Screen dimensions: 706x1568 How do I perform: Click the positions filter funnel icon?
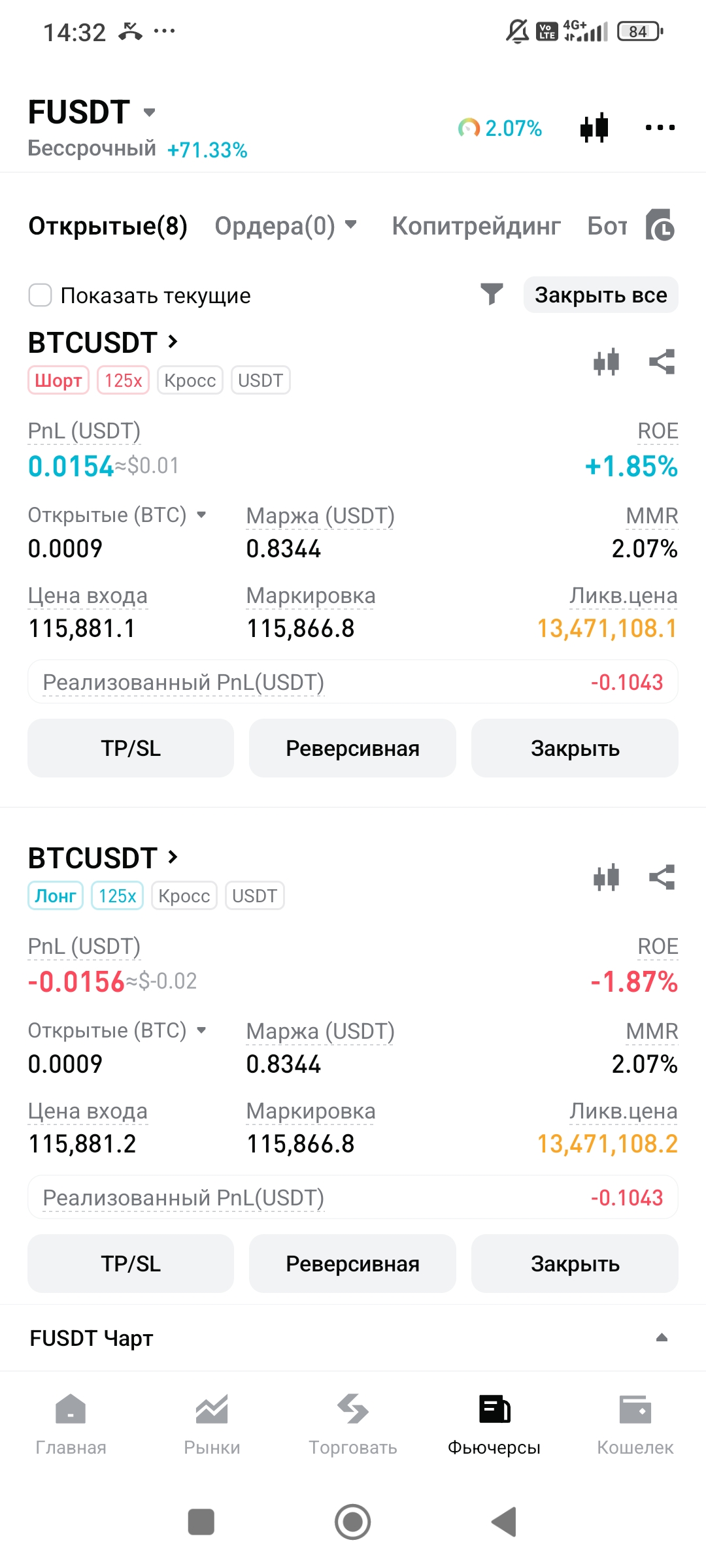492,295
